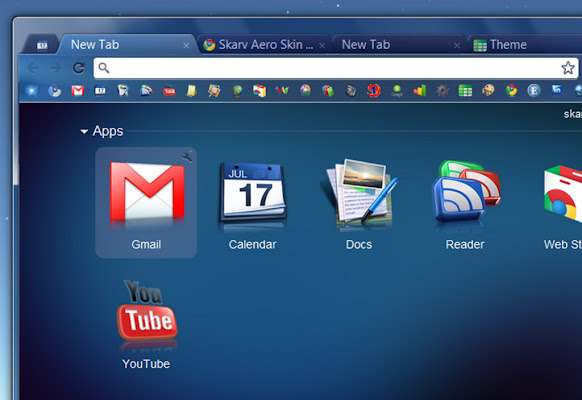582x400 pixels.
Task: Click the Reader label under the icon
Action: point(465,245)
